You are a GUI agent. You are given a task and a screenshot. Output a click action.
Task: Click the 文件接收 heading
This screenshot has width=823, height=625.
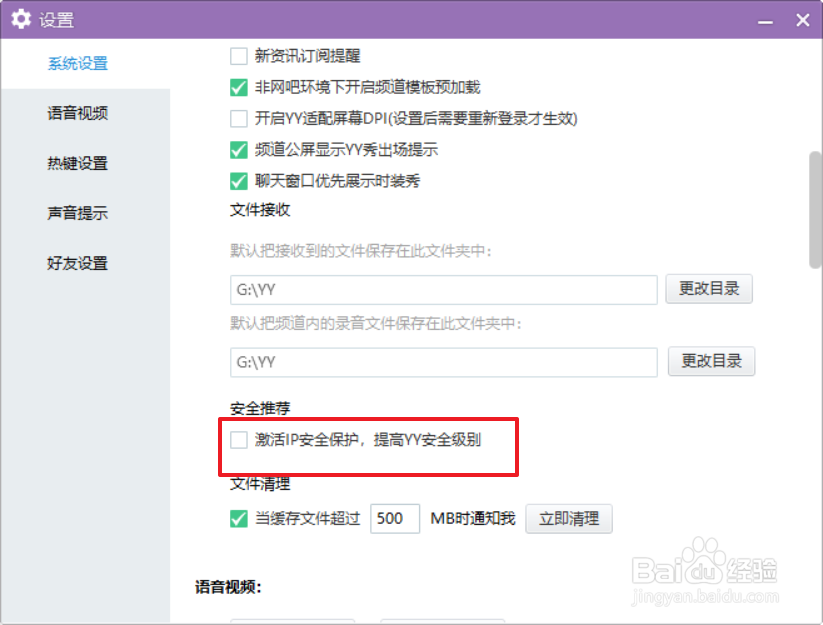point(260,210)
